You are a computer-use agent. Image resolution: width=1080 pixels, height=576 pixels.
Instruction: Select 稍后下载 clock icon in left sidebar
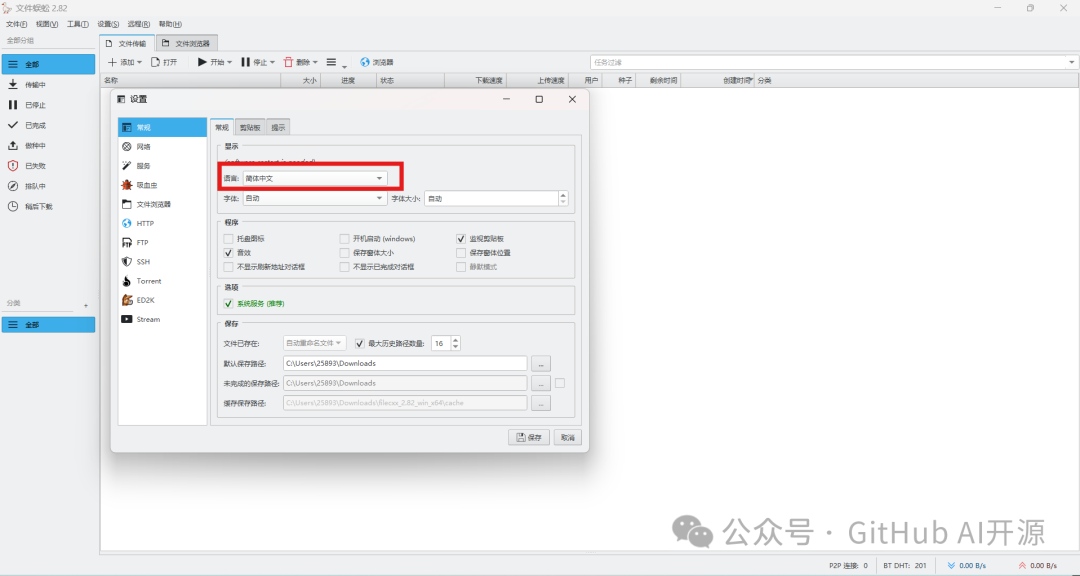point(12,206)
